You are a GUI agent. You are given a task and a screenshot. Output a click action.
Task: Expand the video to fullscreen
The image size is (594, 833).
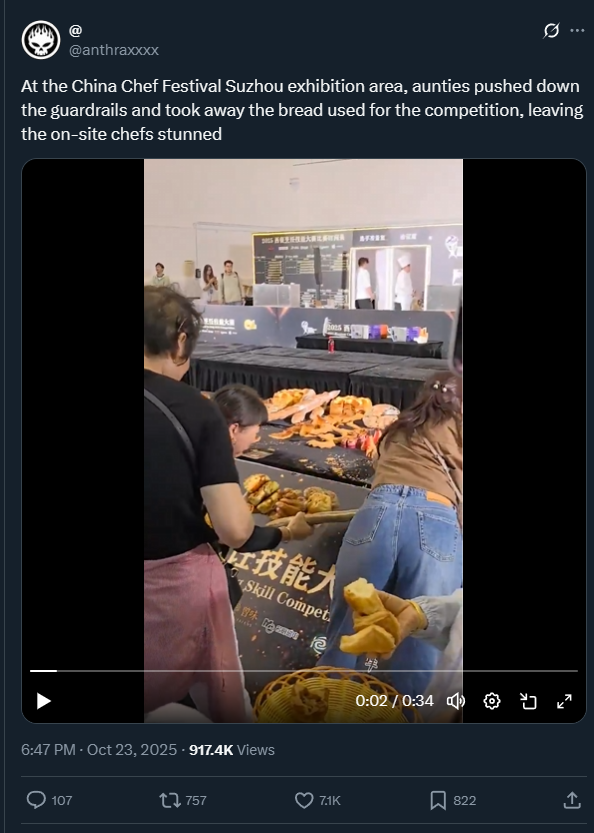[564, 701]
